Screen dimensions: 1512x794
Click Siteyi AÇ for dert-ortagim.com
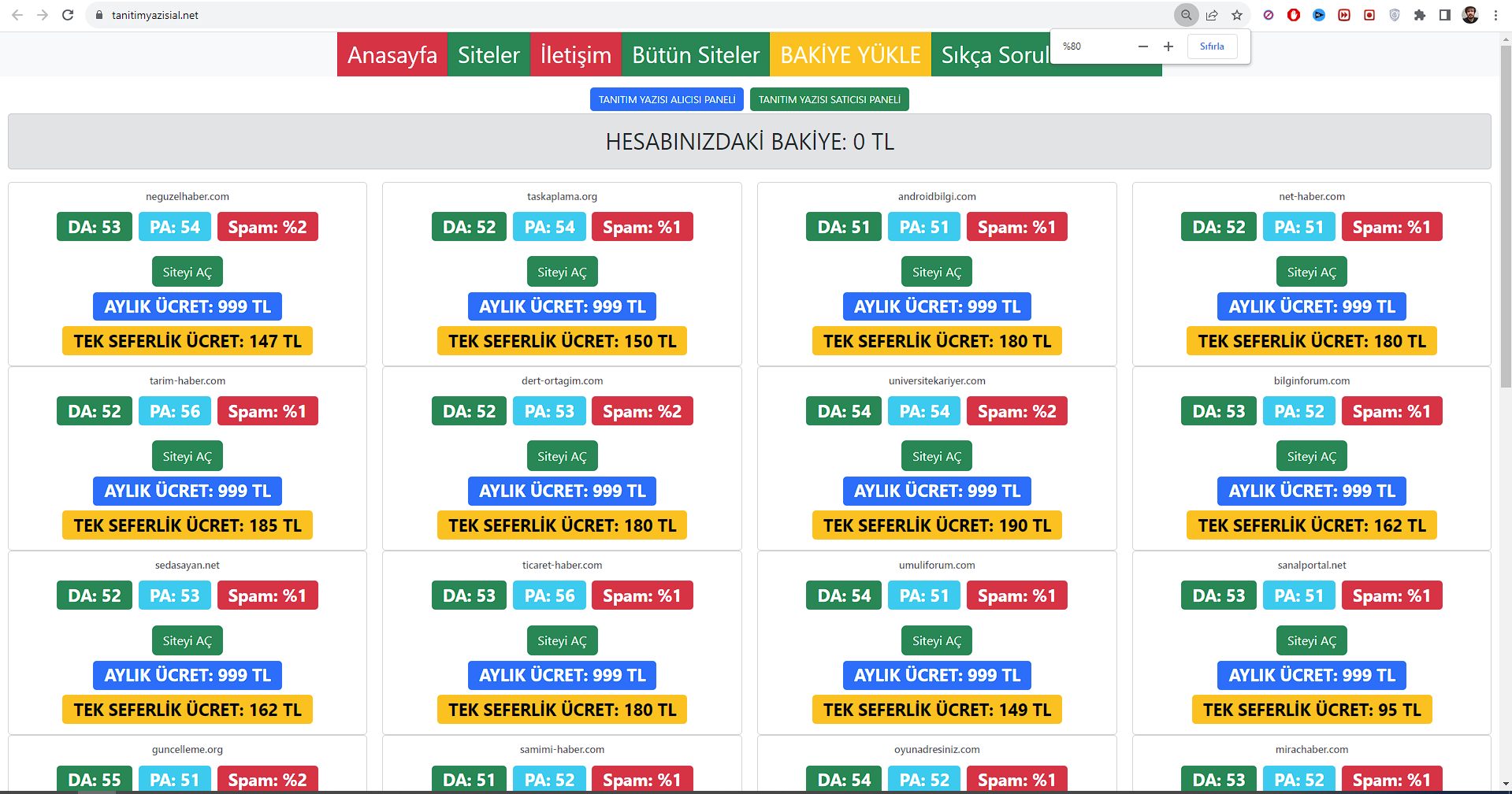[x=563, y=456]
